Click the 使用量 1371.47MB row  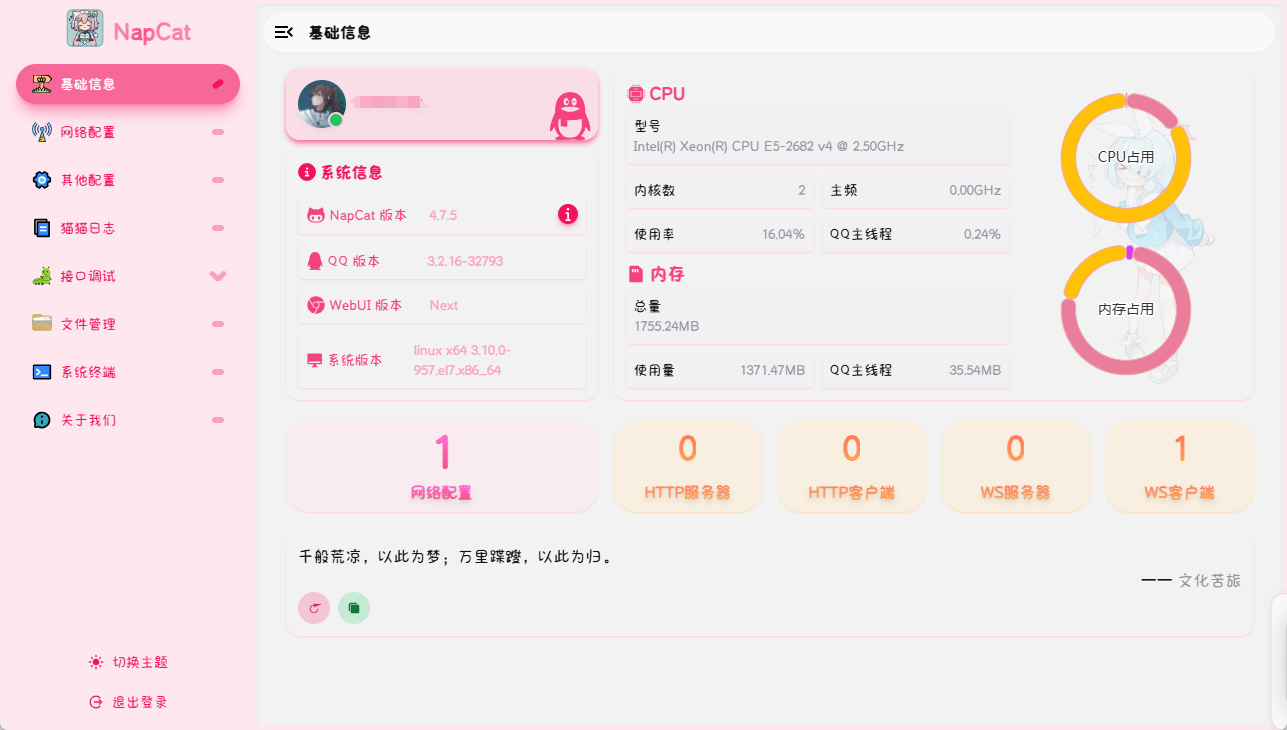720,370
